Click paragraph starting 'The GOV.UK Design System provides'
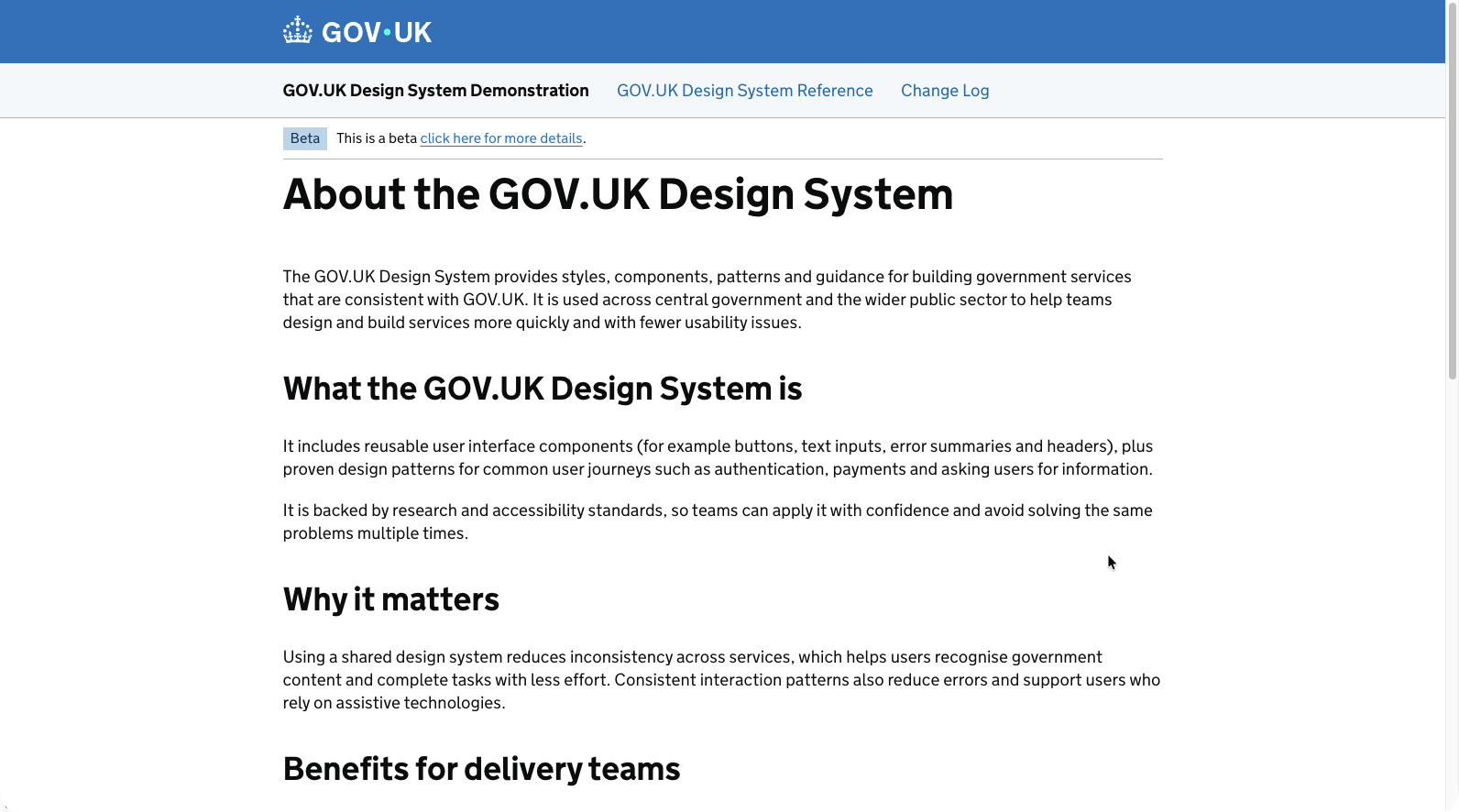The image size is (1459, 812). click(x=706, y=300)
